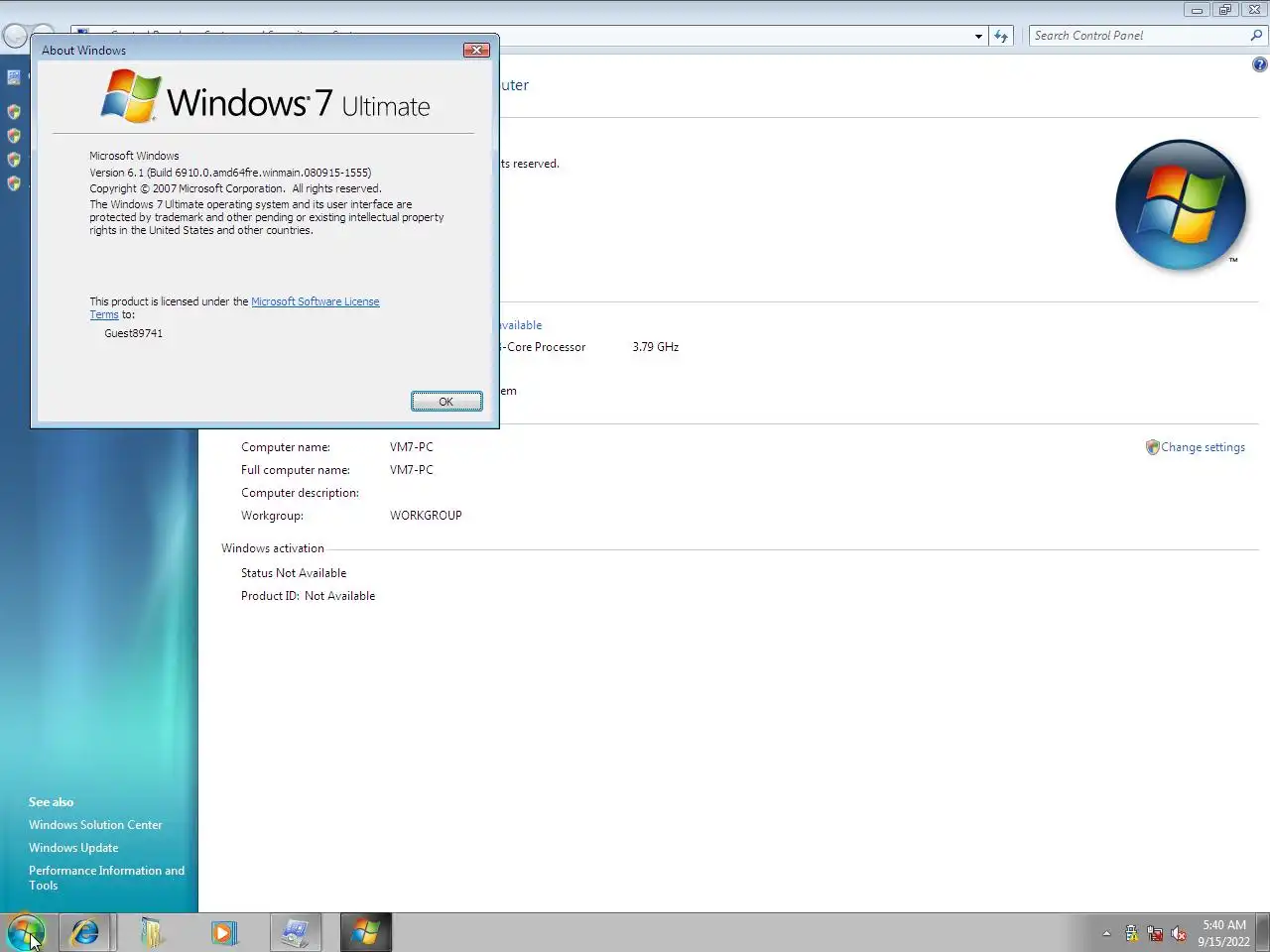This screenshot has width=1270, height=952.
Task: Click the WORKGROUP value
Action: point(426,516)
